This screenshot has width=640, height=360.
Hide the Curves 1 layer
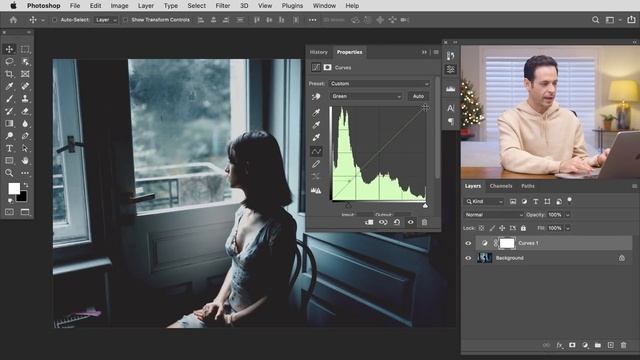click(468, 243)
